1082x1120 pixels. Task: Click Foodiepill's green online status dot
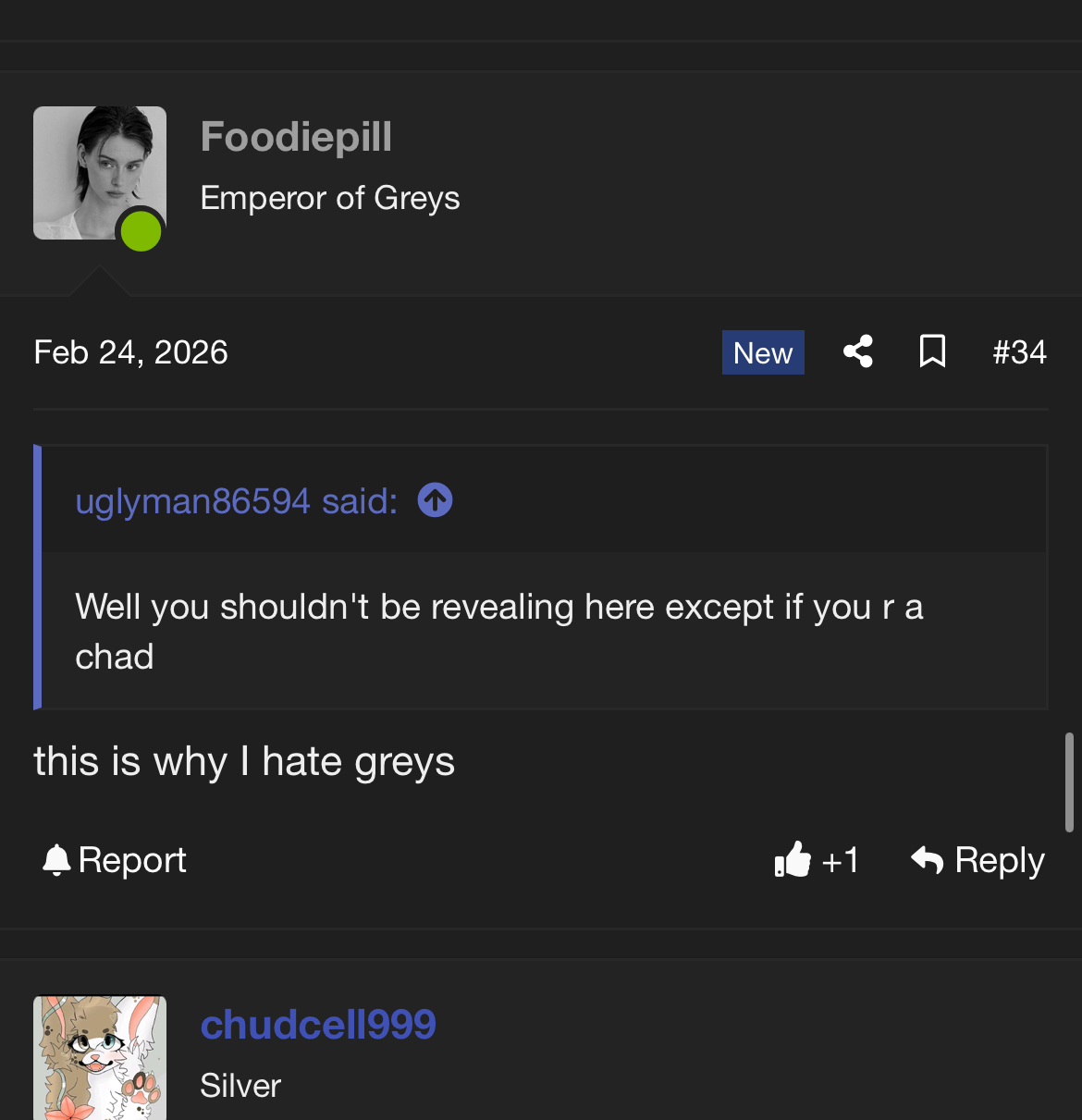pos(141,231)
